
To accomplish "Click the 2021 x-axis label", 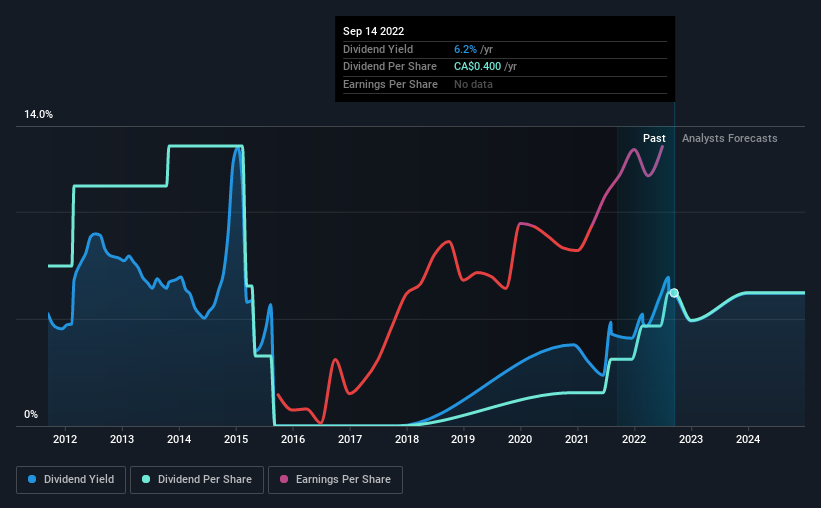I will pos(576,439).
